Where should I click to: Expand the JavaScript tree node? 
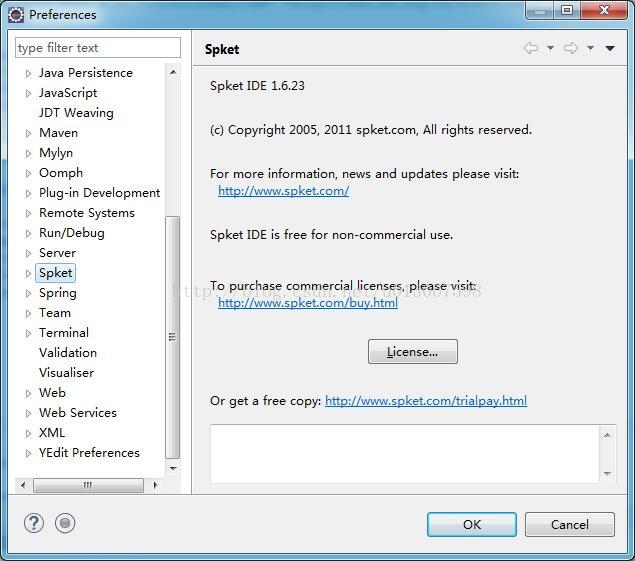28,93
